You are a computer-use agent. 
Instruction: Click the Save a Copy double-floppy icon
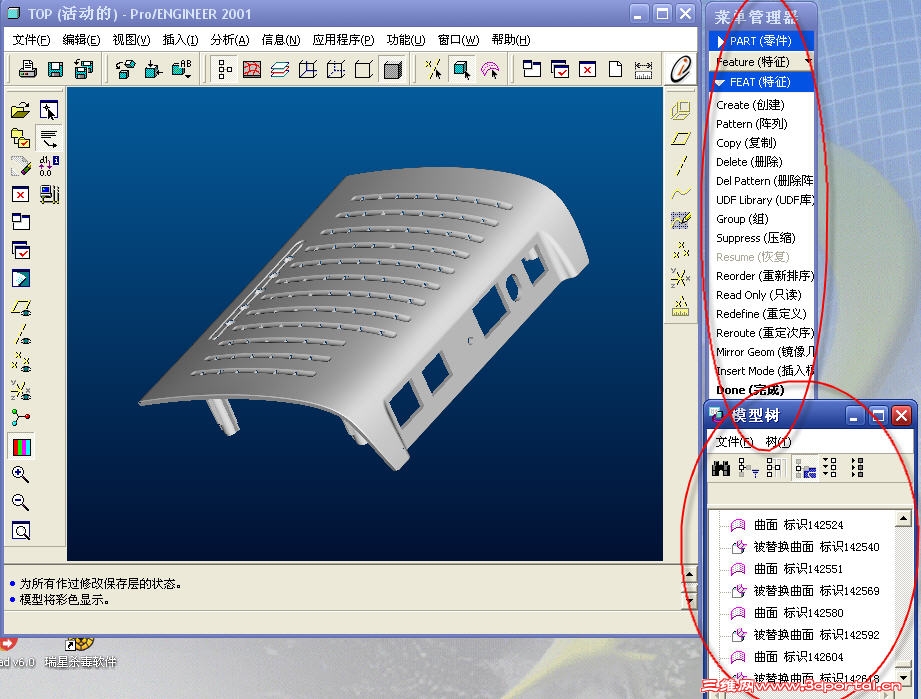83,69
